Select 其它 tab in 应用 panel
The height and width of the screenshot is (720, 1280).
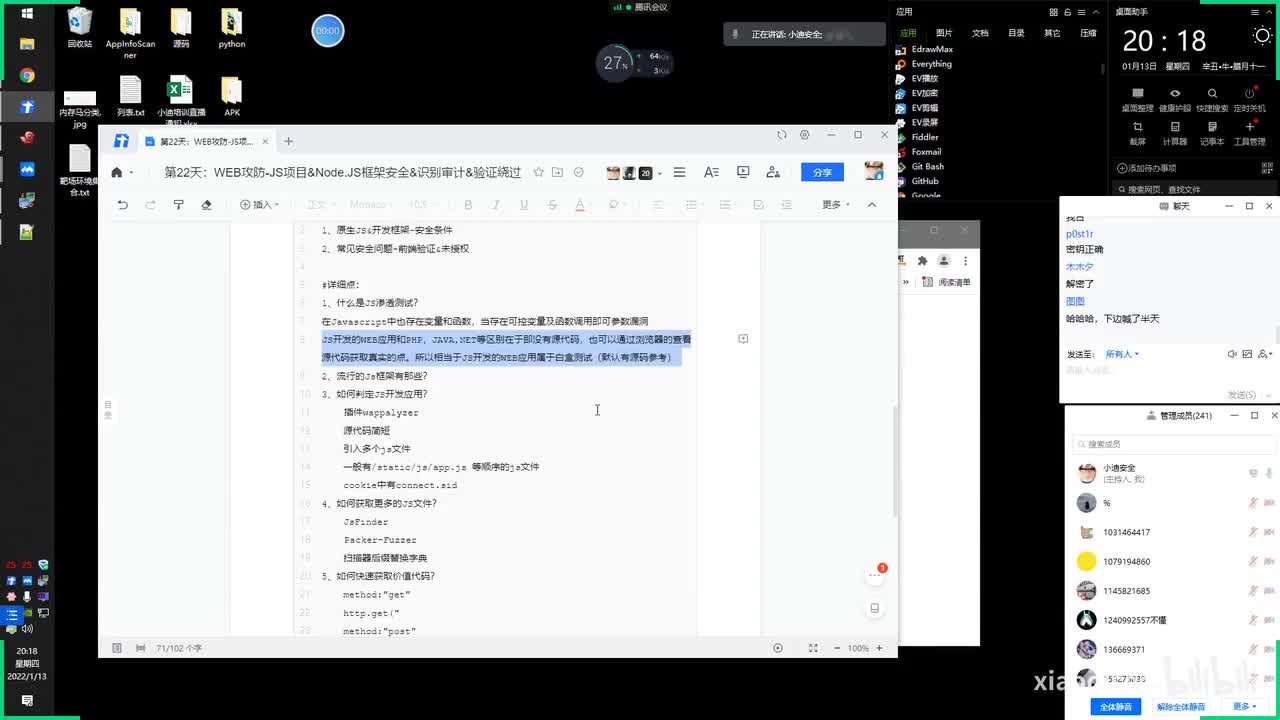tap(1052, 33)
